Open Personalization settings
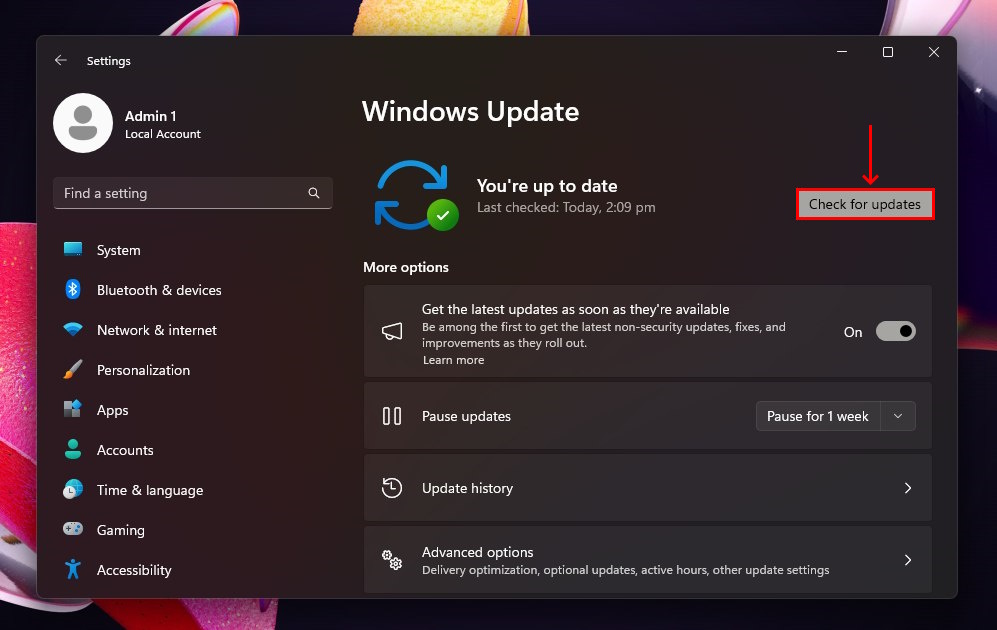The image size is (997, 630). pyautogui.click(x=143, y=371)
